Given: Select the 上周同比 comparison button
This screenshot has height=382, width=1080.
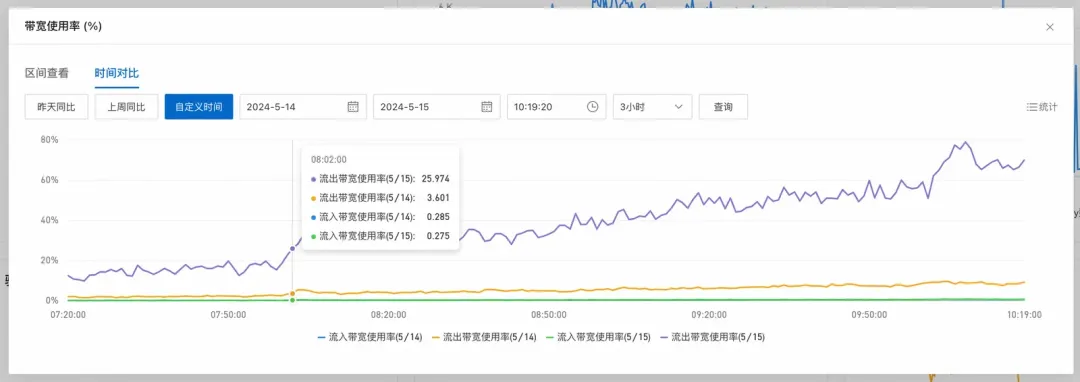Looking at the screenshot, I should pyautogui.click(x=127, y=107).
